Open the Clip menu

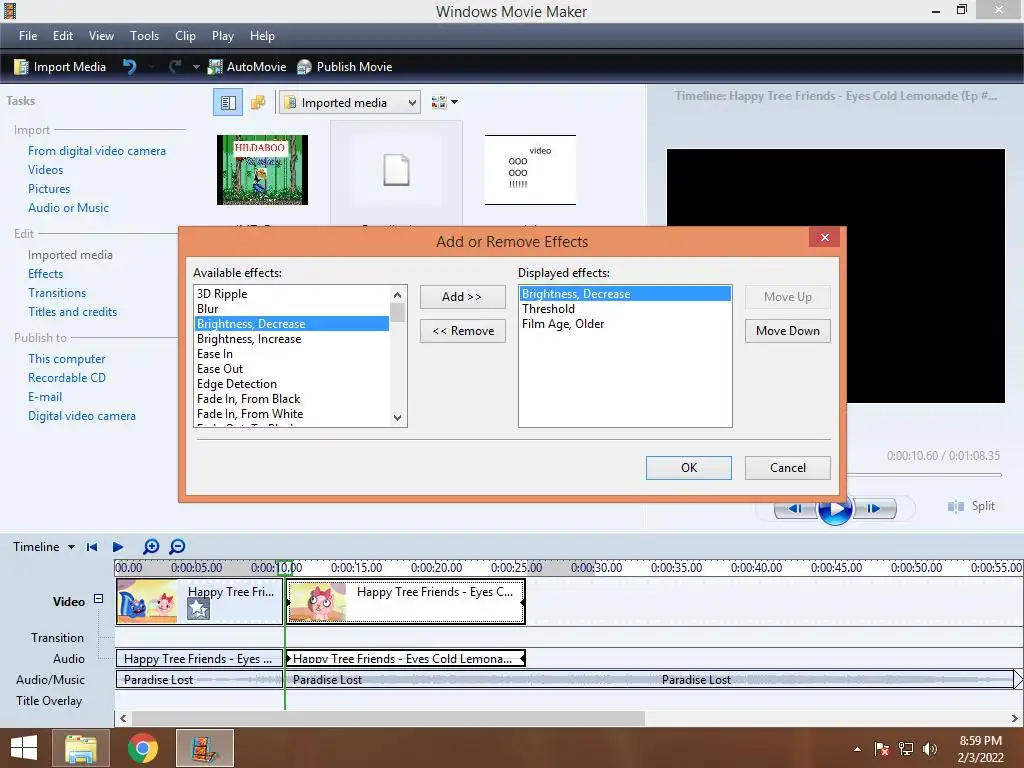tap(185, 36)
